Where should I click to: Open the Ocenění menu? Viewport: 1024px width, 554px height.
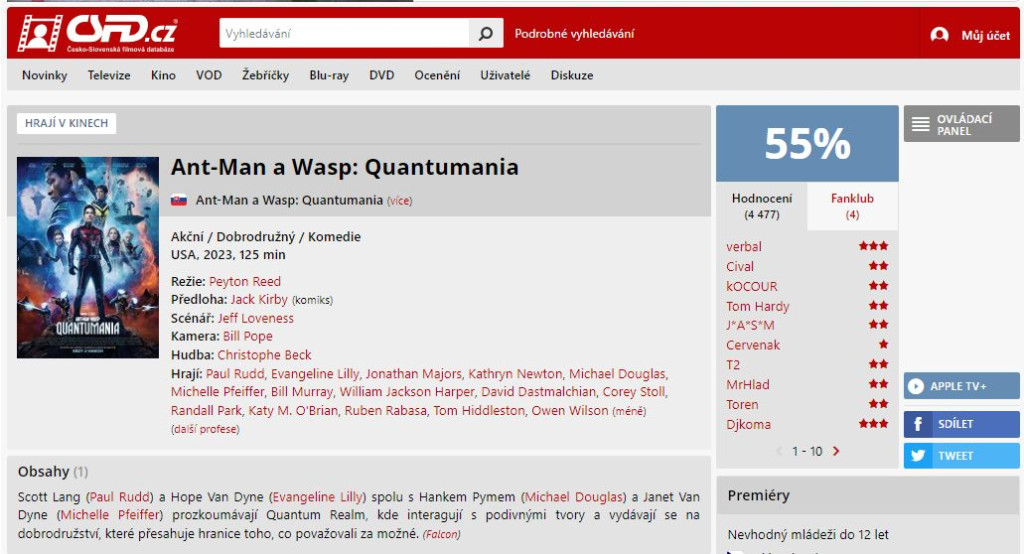pyautogui.click(x=437, y=75)
